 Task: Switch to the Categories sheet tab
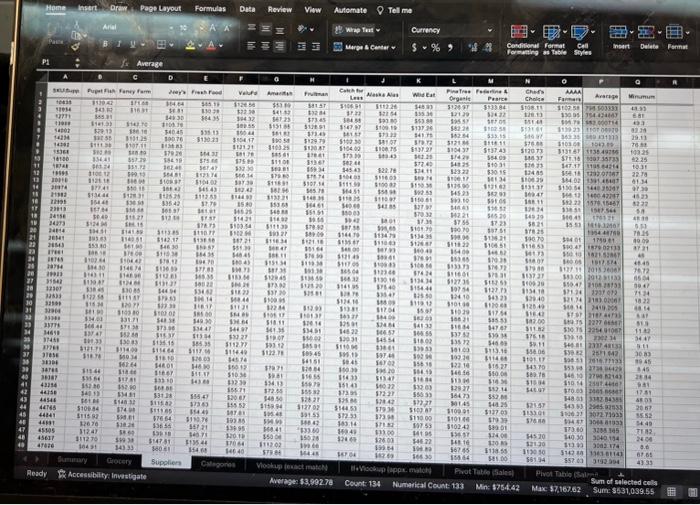pyautogui.click(x=218, y=464)
